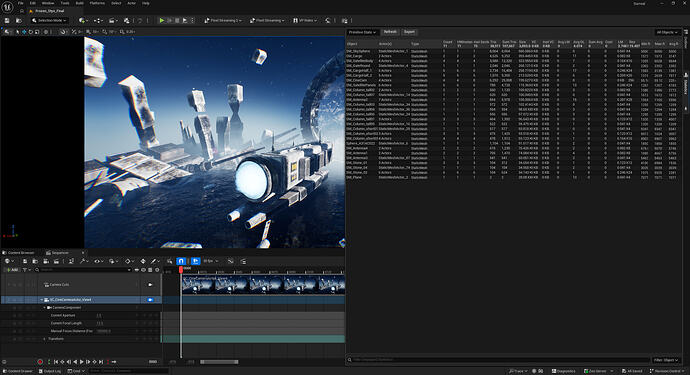Toggle the Camera Cuts lock camera icon
Viewport: 690px width, 375px height.
pyautogui.click(x=150, y=285)
